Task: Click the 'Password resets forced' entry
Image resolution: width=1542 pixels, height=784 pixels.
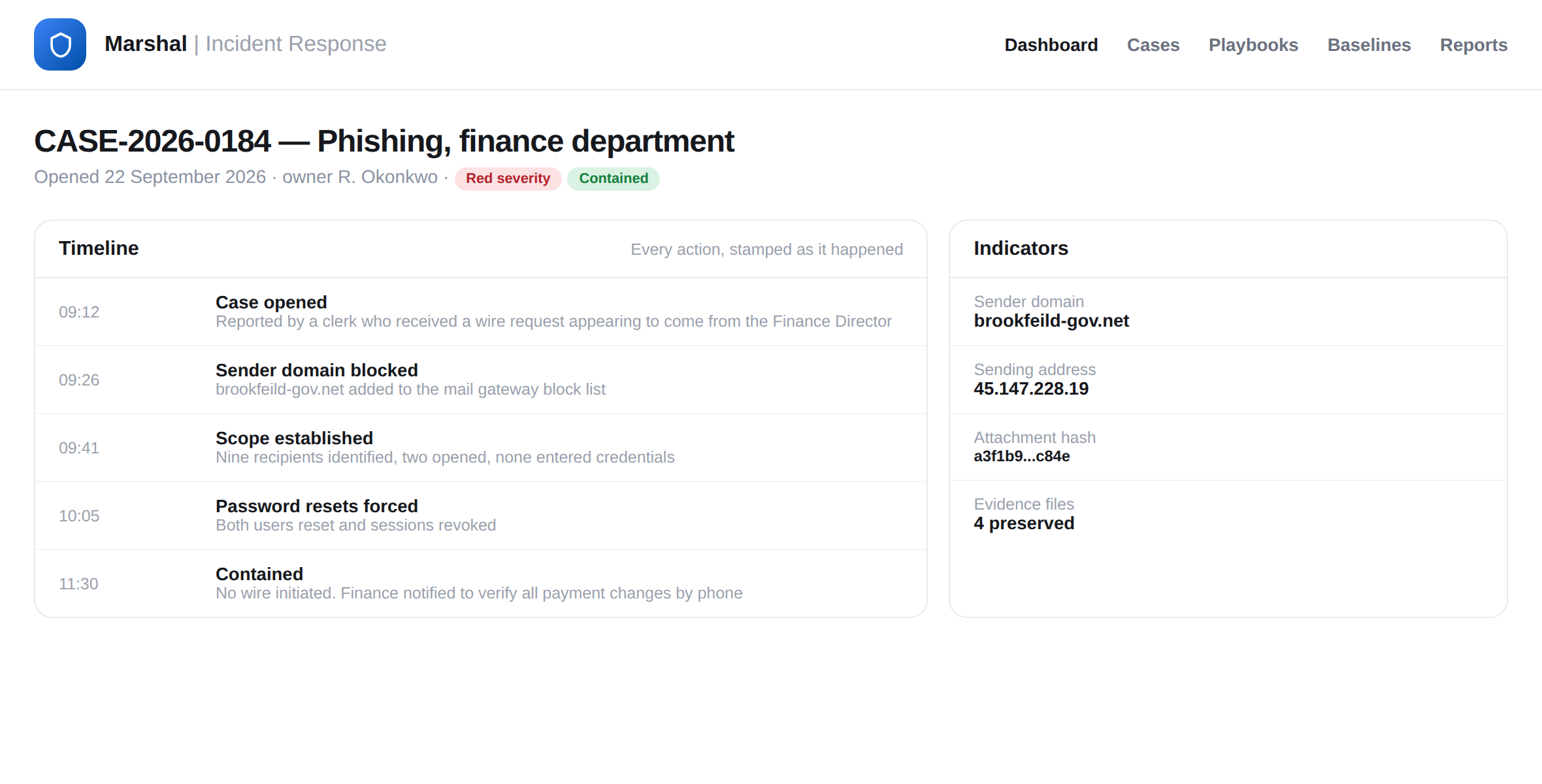Action: coord(317,506)
